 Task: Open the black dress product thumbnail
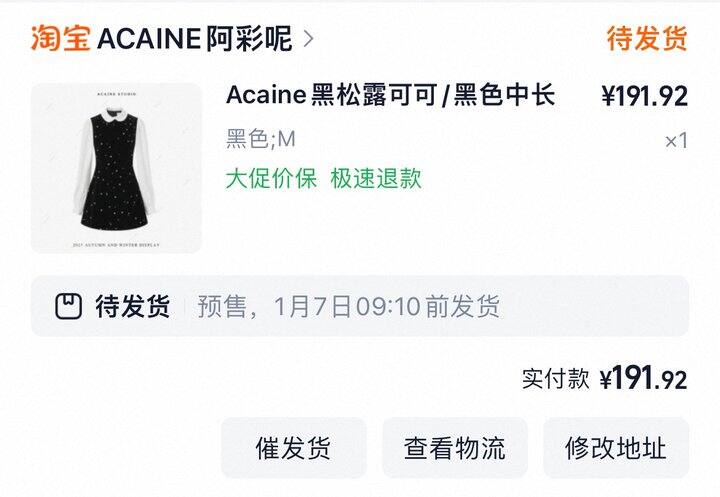click(116, 168)
